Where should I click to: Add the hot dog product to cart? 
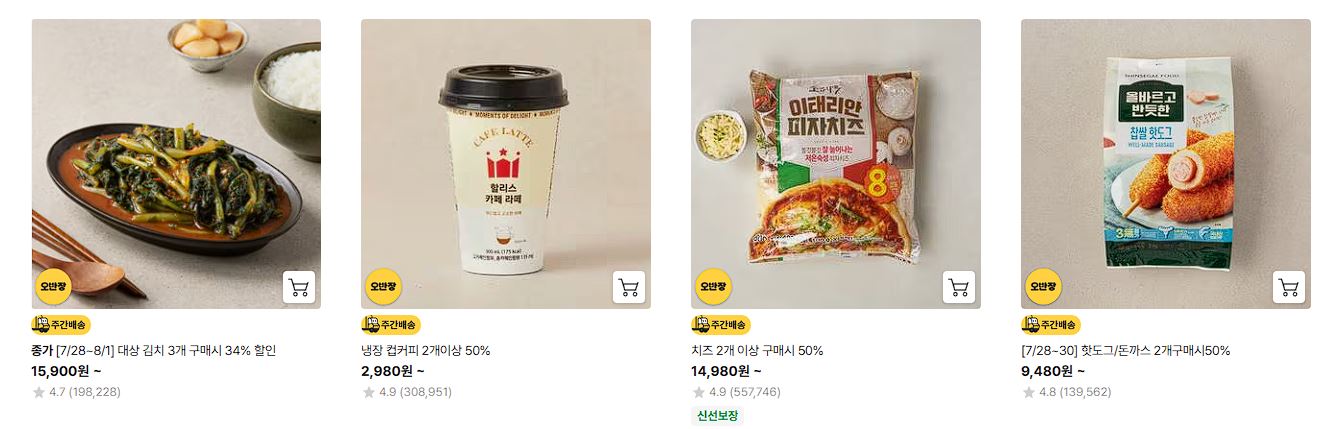click(1288, 287)
